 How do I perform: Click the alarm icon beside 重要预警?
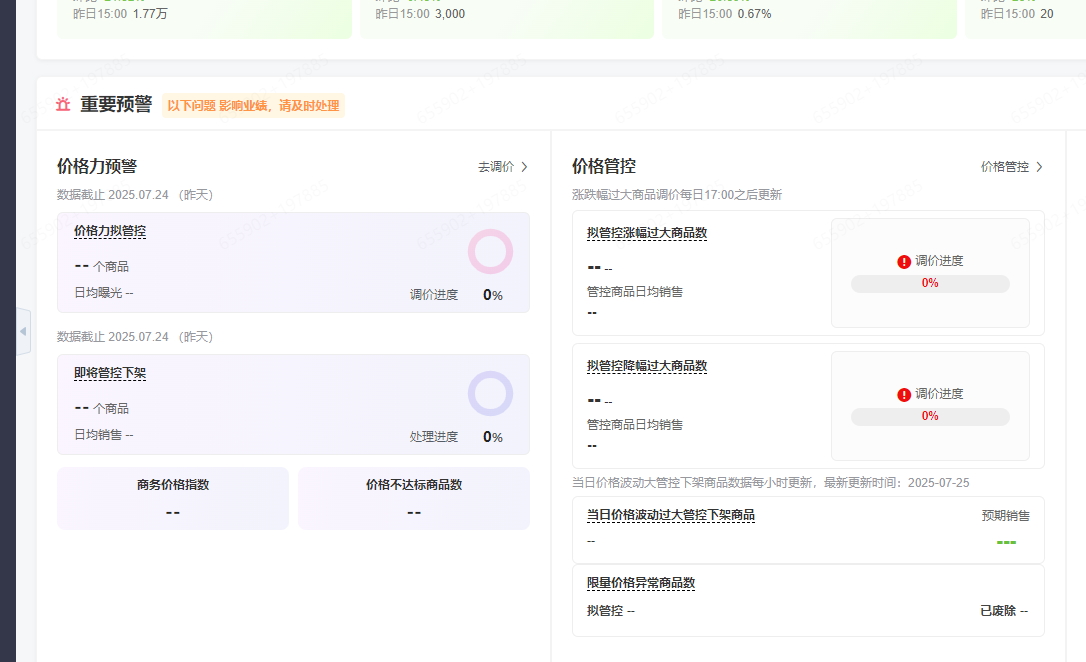pos(63,105)
